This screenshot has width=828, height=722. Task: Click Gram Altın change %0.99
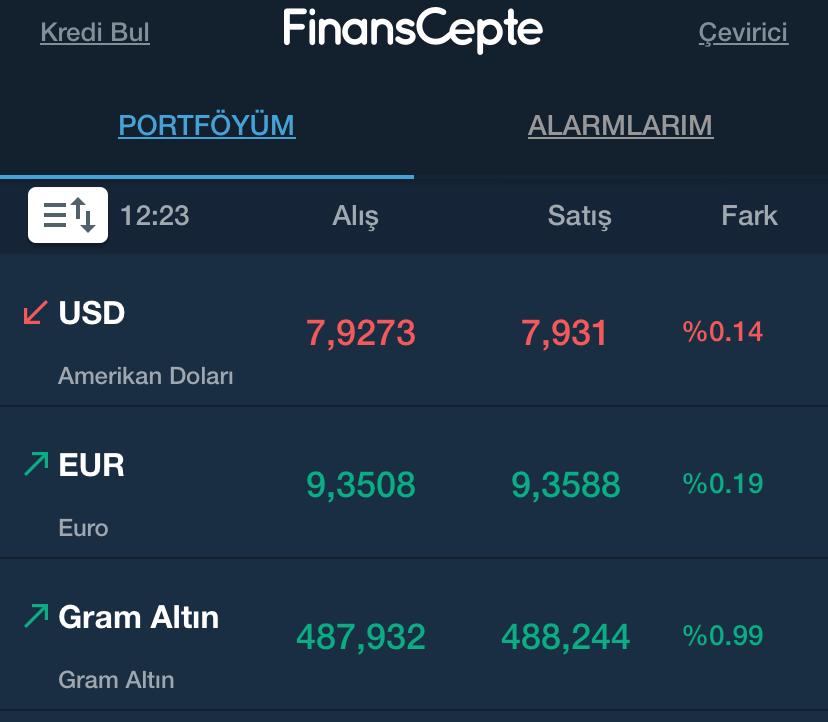pos(723,635)
